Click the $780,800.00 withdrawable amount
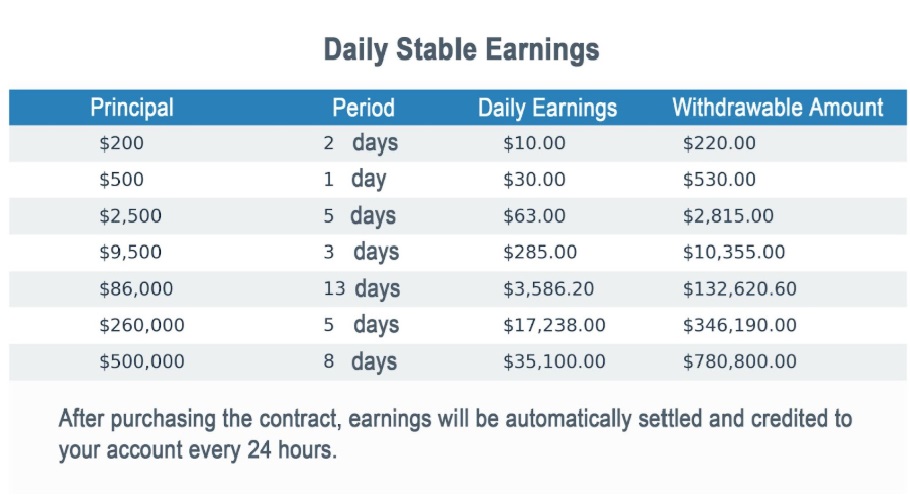Screen dimensions: 910x499 (739, 362)
